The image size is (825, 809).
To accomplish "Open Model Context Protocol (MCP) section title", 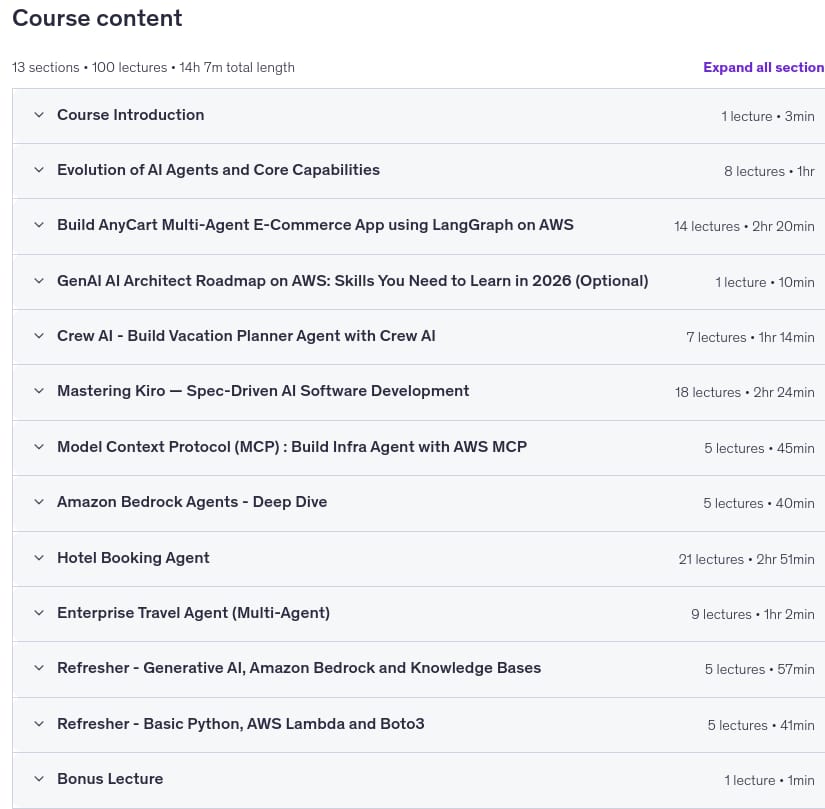I will 292,447.
